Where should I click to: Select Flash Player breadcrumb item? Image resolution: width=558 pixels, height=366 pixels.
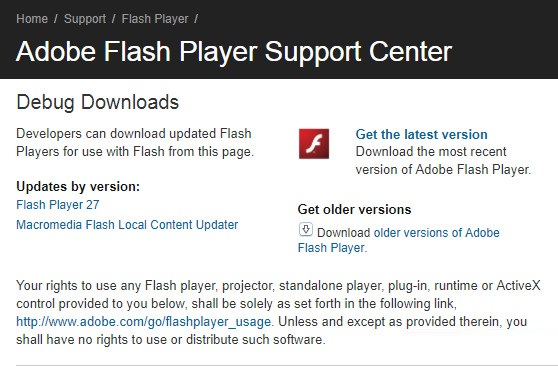click(155, 19)
